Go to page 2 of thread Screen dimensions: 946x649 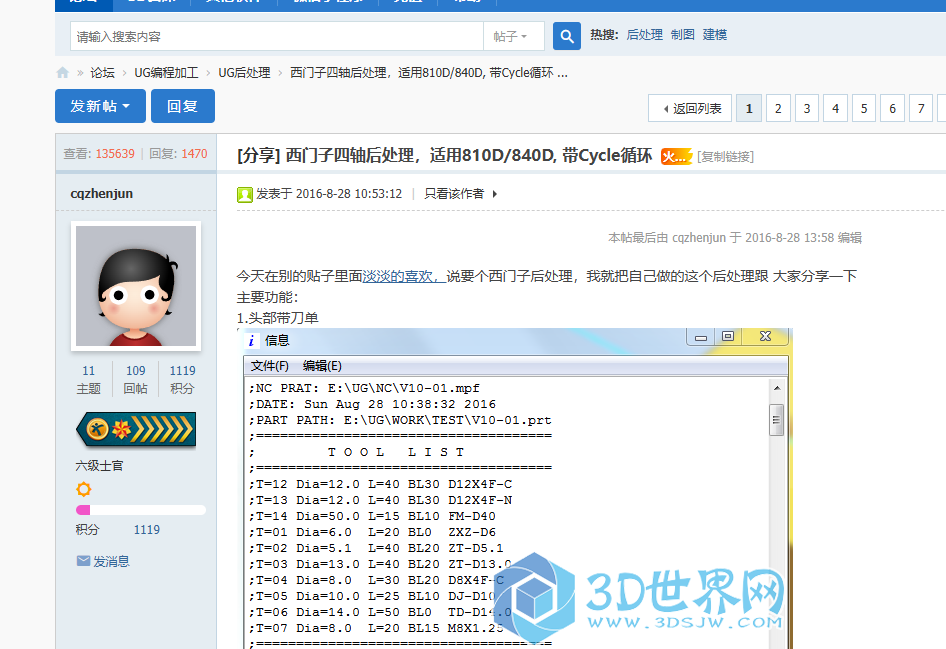778,109
